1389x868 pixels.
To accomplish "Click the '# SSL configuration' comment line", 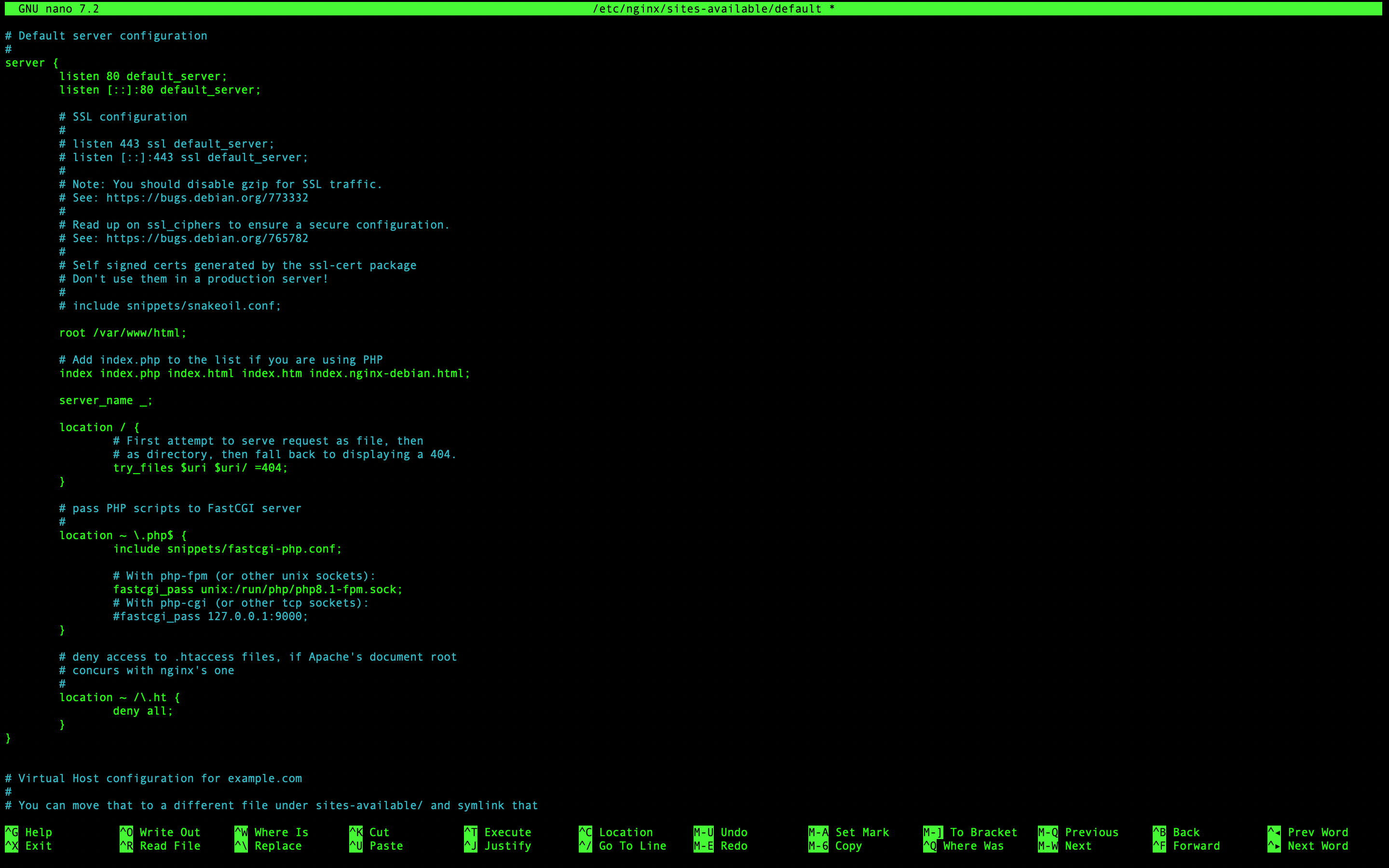I will point(123,117).
